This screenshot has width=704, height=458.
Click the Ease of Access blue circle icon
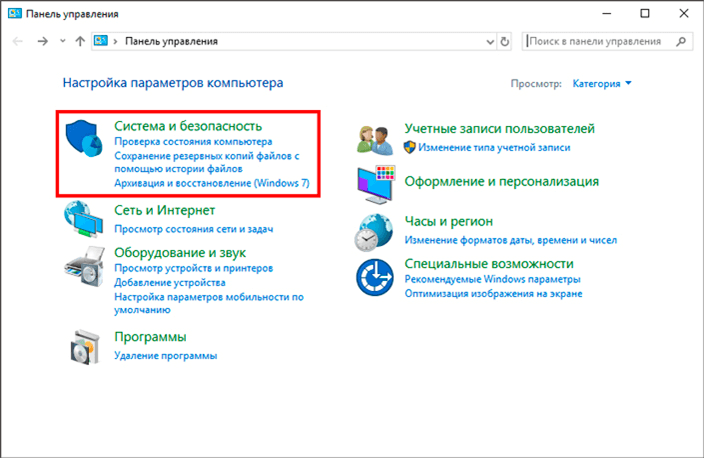375,277
